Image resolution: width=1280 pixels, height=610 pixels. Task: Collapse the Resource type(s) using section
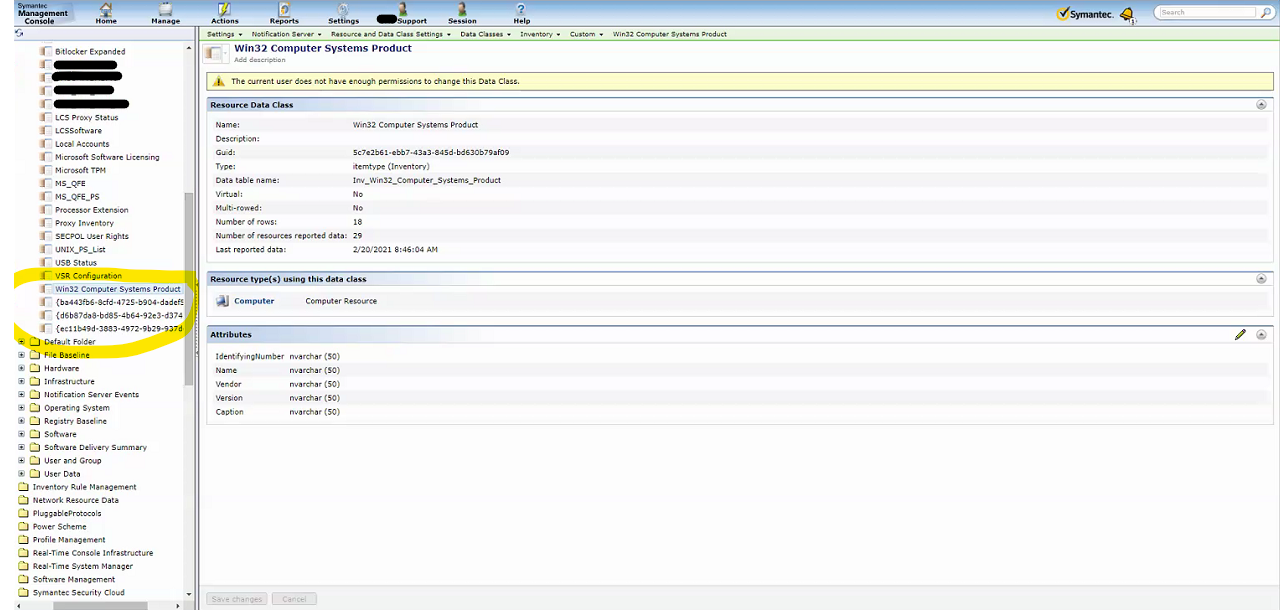pyautogui.click(x=1261, y=279)
